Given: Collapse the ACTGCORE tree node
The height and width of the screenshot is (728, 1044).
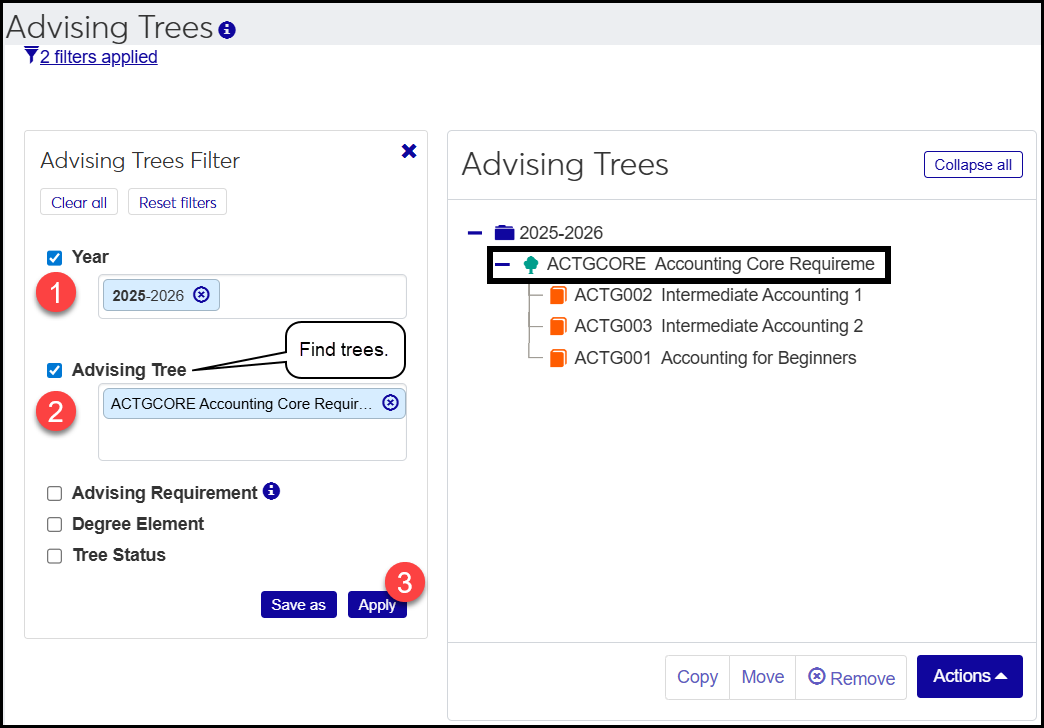Looking at the screenshot, I should coord(503,264).
